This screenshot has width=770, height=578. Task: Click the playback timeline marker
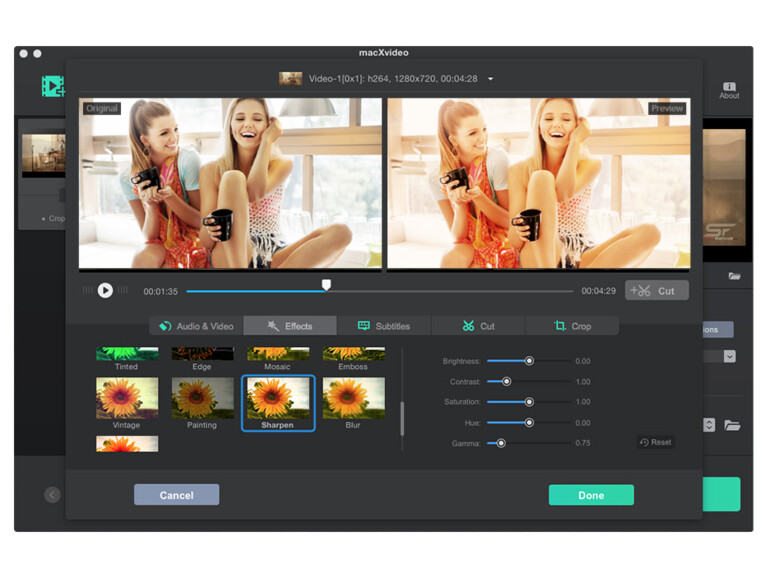[x=326, y=285]
